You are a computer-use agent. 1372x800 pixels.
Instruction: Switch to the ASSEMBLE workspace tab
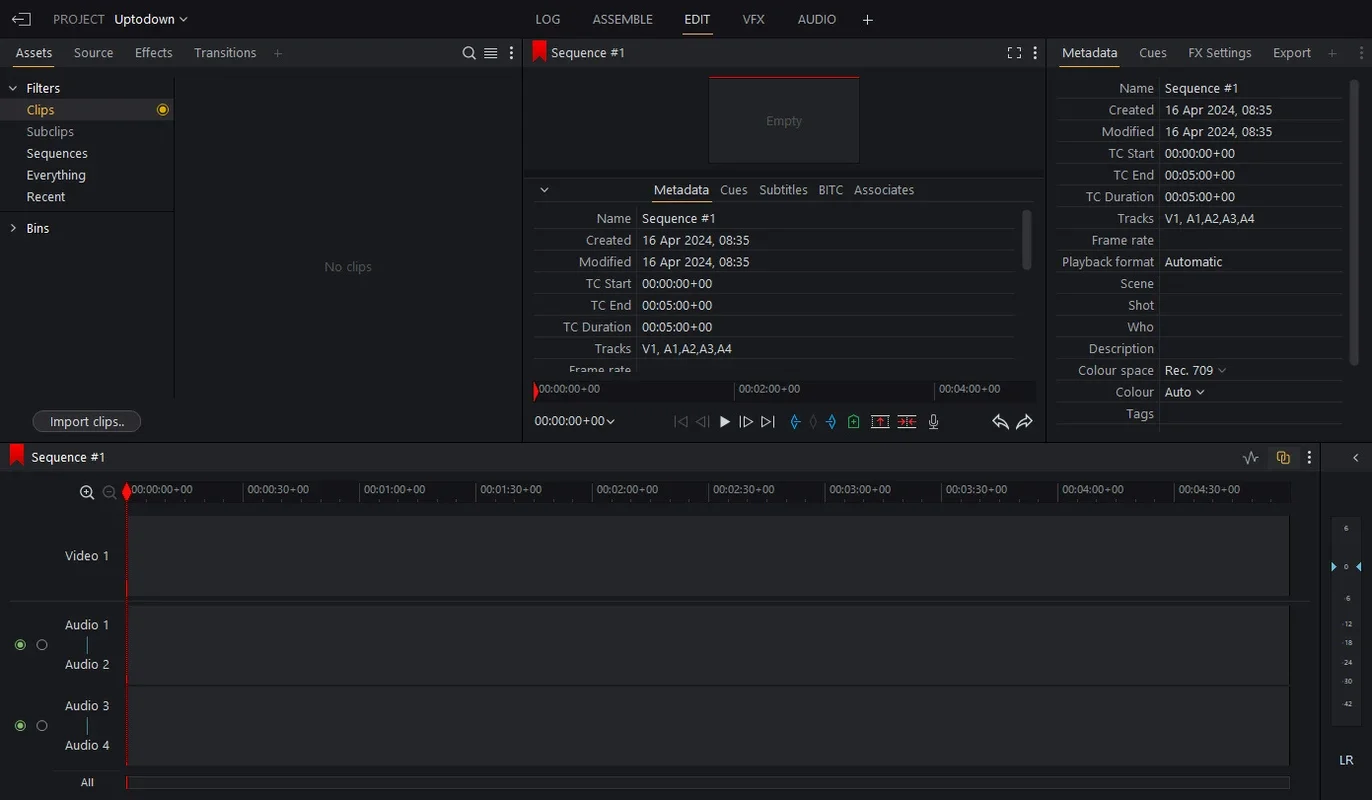622,19
